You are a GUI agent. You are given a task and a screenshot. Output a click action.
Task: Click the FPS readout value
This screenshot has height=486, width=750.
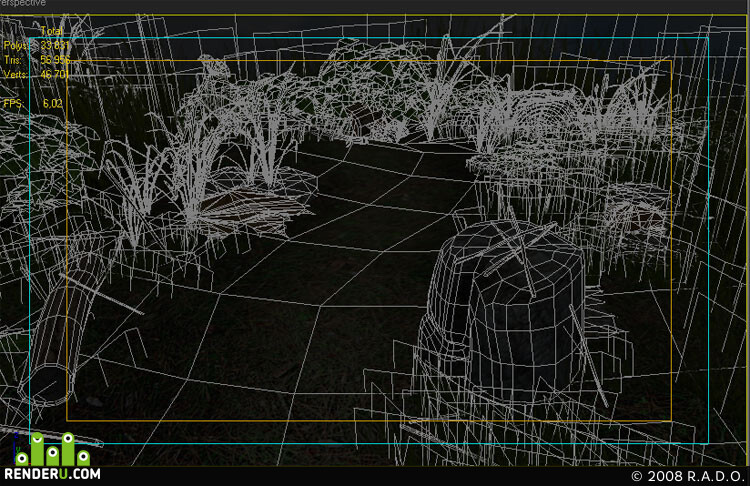[53, 103]
